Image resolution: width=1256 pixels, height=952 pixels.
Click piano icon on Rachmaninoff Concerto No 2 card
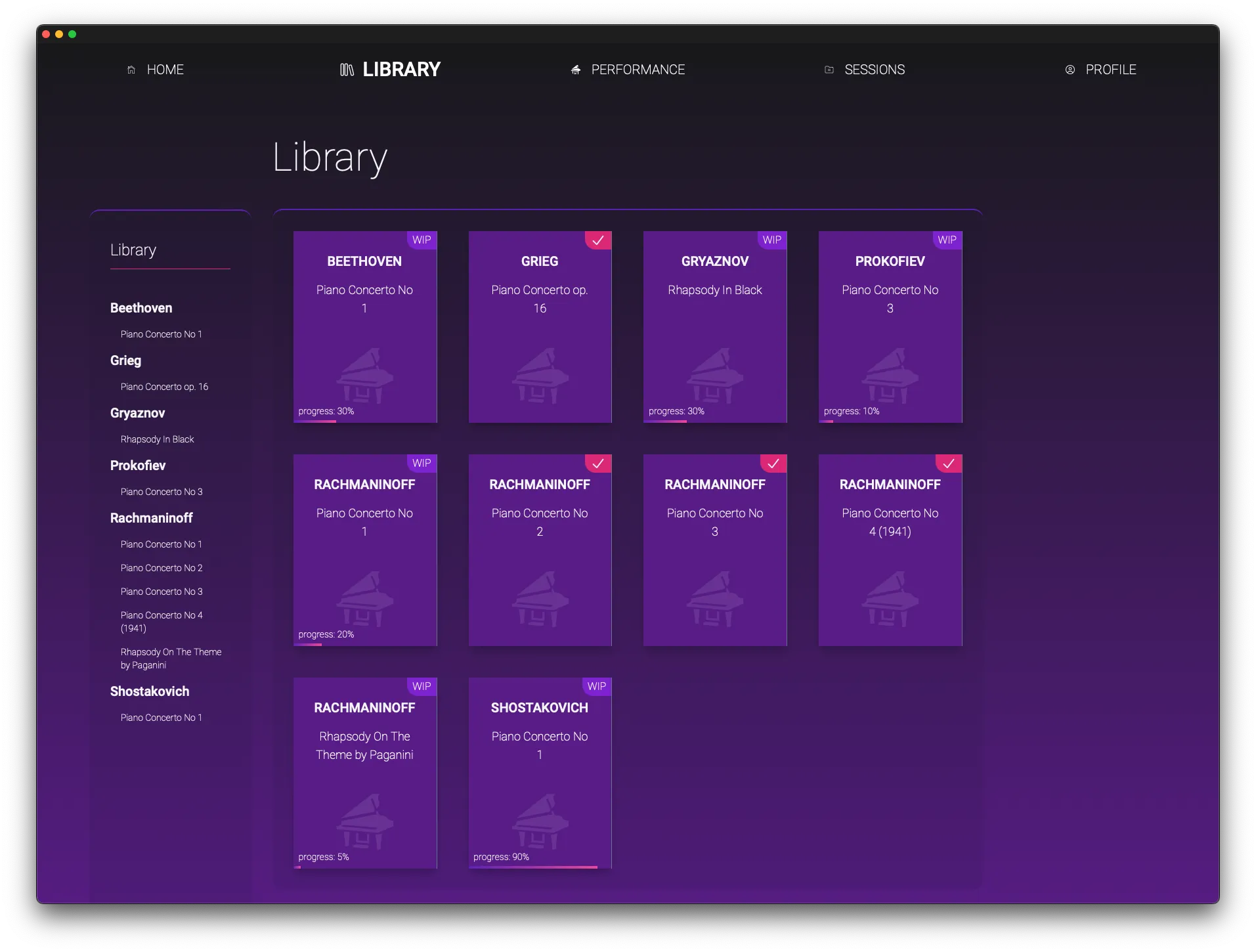pos(540,598)
